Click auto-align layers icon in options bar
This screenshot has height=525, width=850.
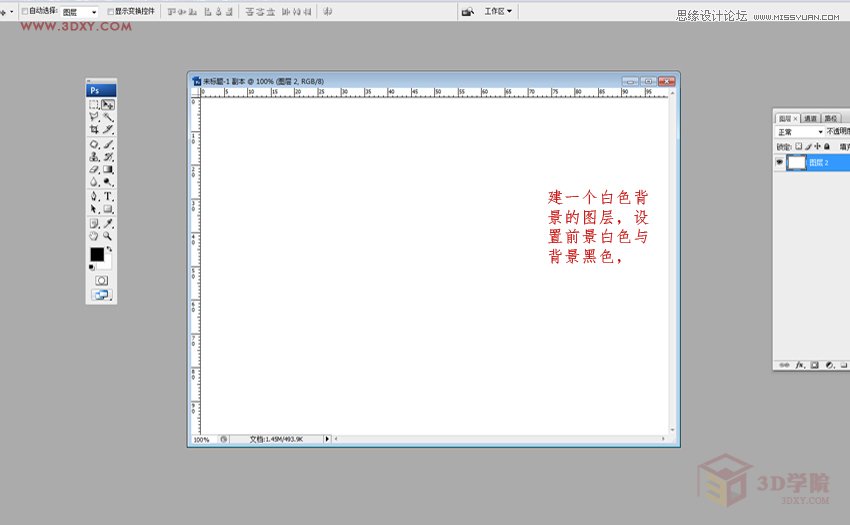tap(327, 11)
